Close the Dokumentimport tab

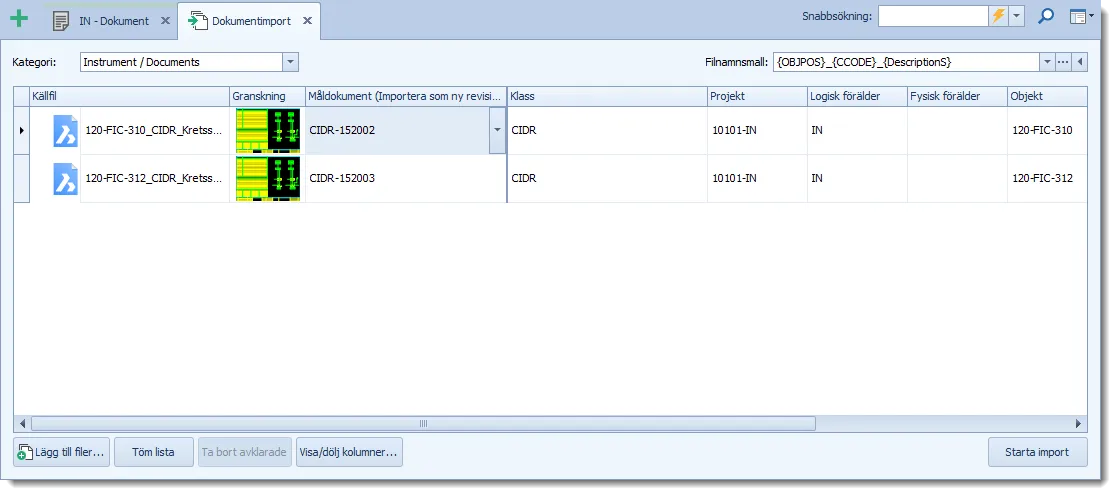(x=307, y=21)
